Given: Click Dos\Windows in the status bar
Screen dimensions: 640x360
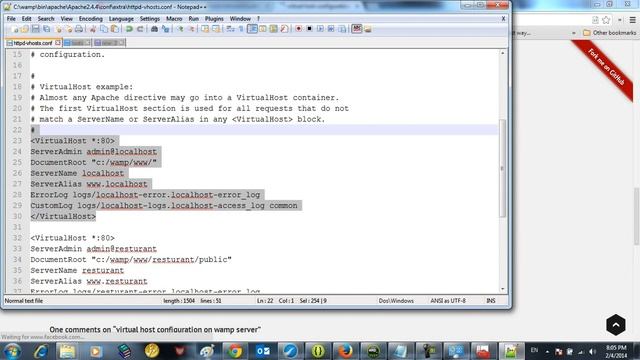Looking at the screenshot, I should click(x=396, y=301).
